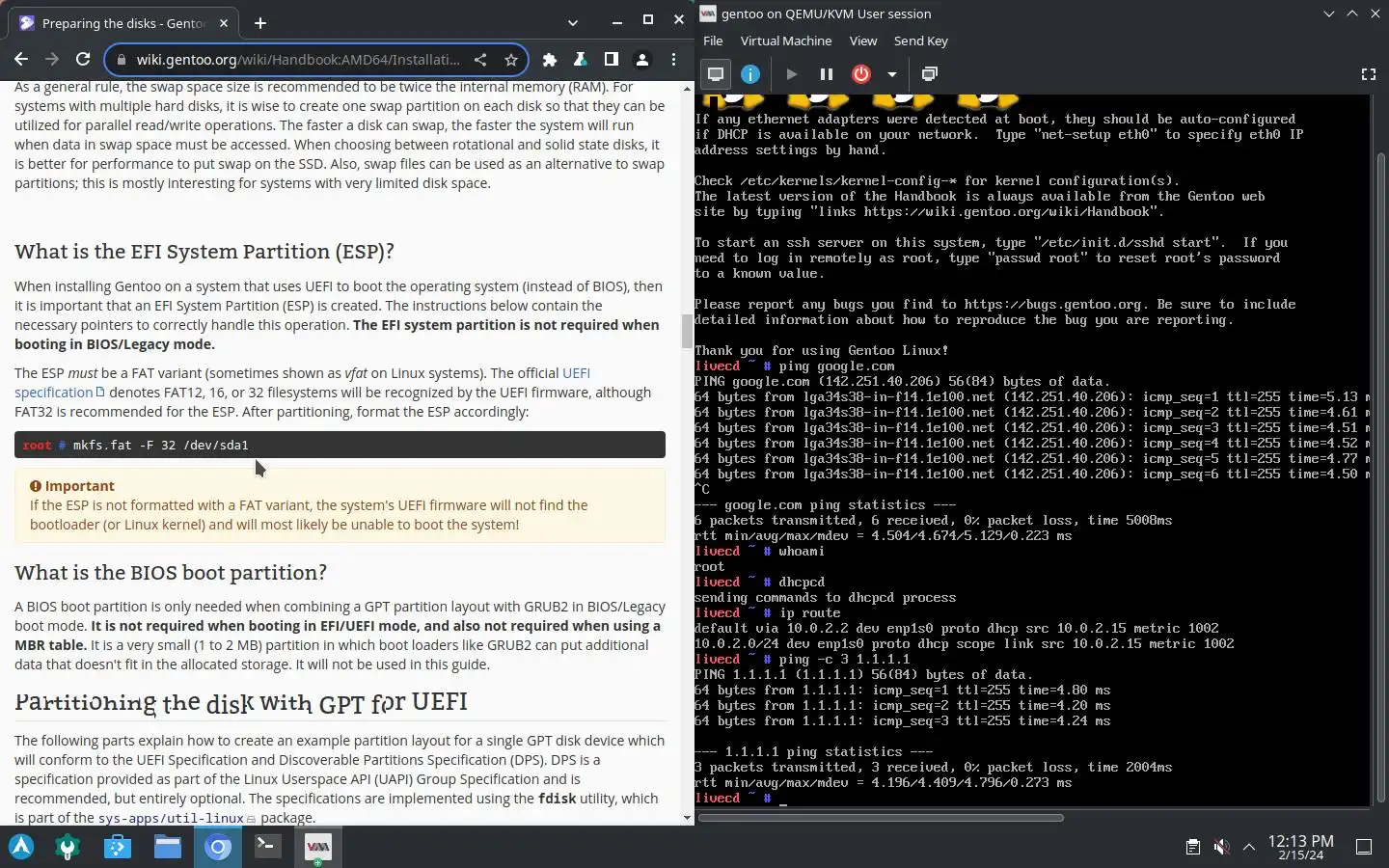Click mkfs.fat command code block
The image size is (1389, 868).
340,445
